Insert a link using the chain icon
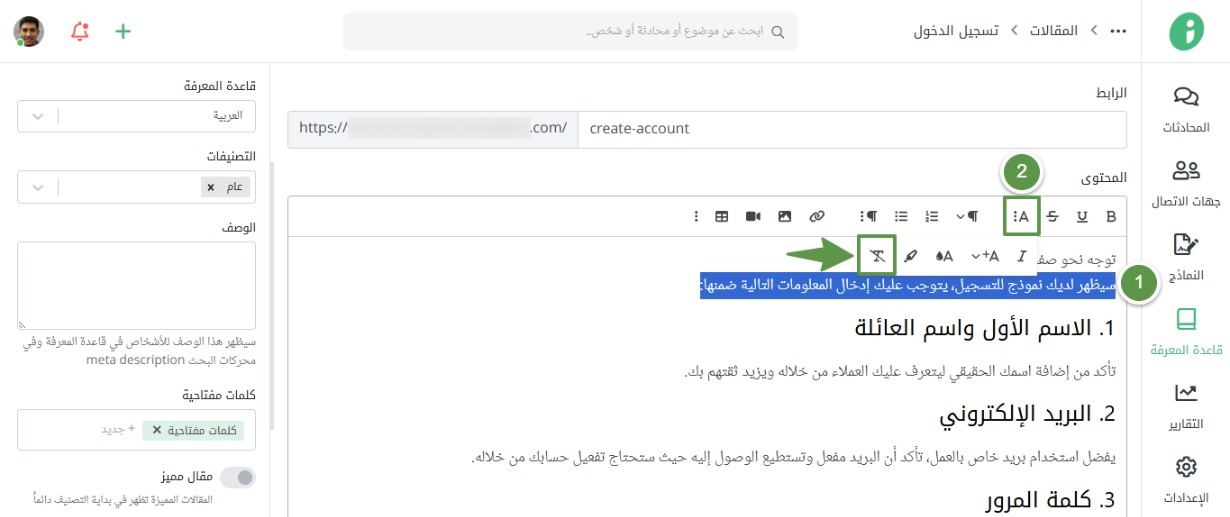This screenshot has height=517, width=1230. click(817, 216)
